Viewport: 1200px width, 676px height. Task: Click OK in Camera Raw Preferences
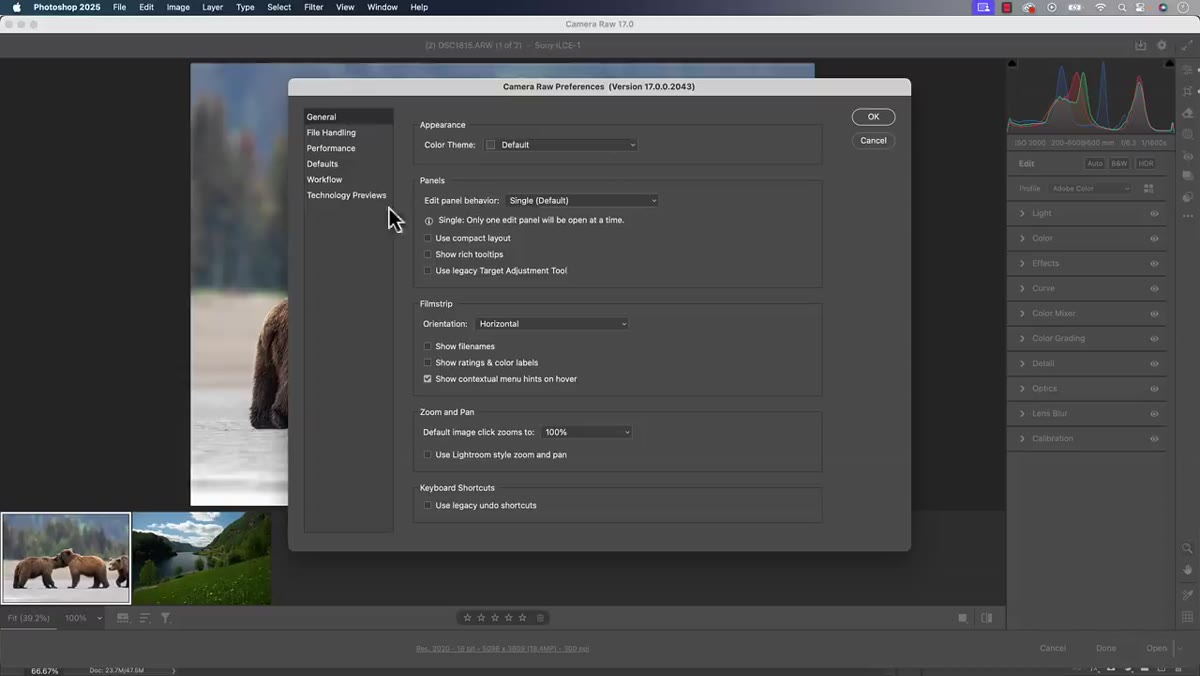pyautogui.click(x=873, y=117)
